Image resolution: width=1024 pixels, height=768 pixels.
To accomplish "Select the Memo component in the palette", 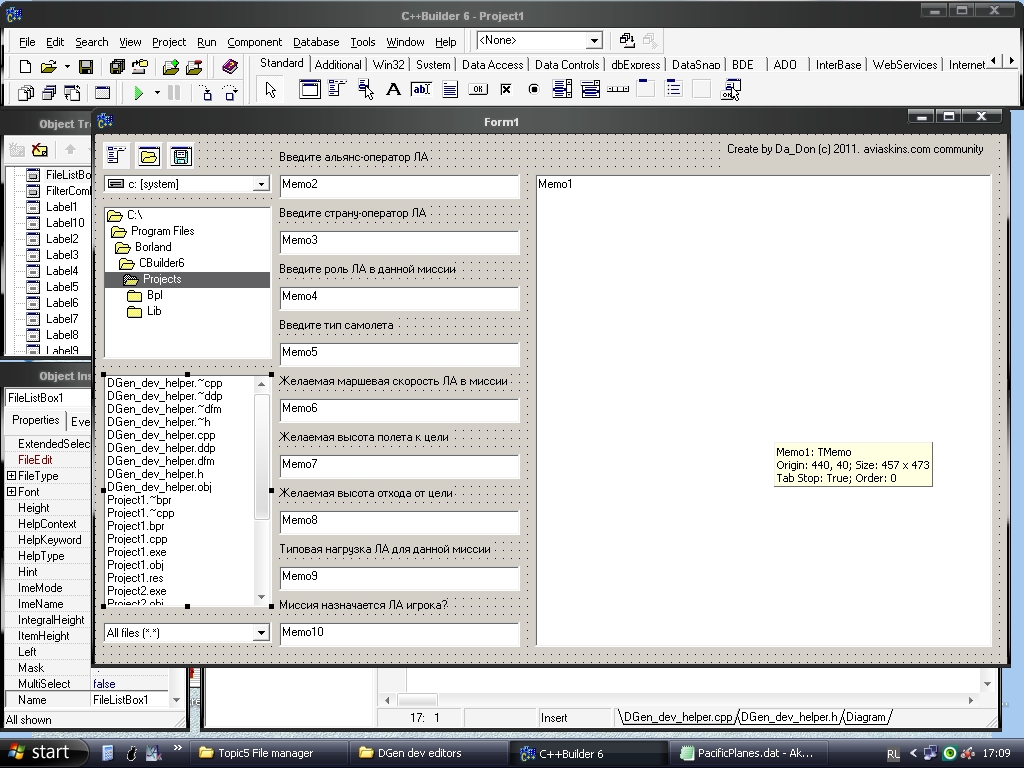I will click(450, 90).
